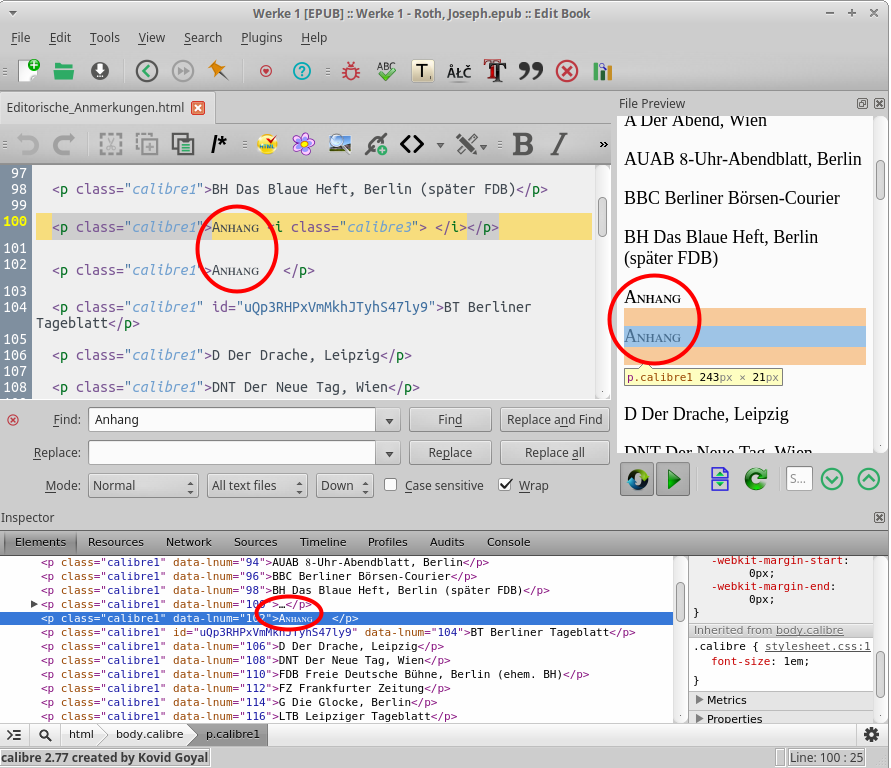Click the Replace and Find button
The height and width of the screenshot is (768, 891).
pos(554,420)
